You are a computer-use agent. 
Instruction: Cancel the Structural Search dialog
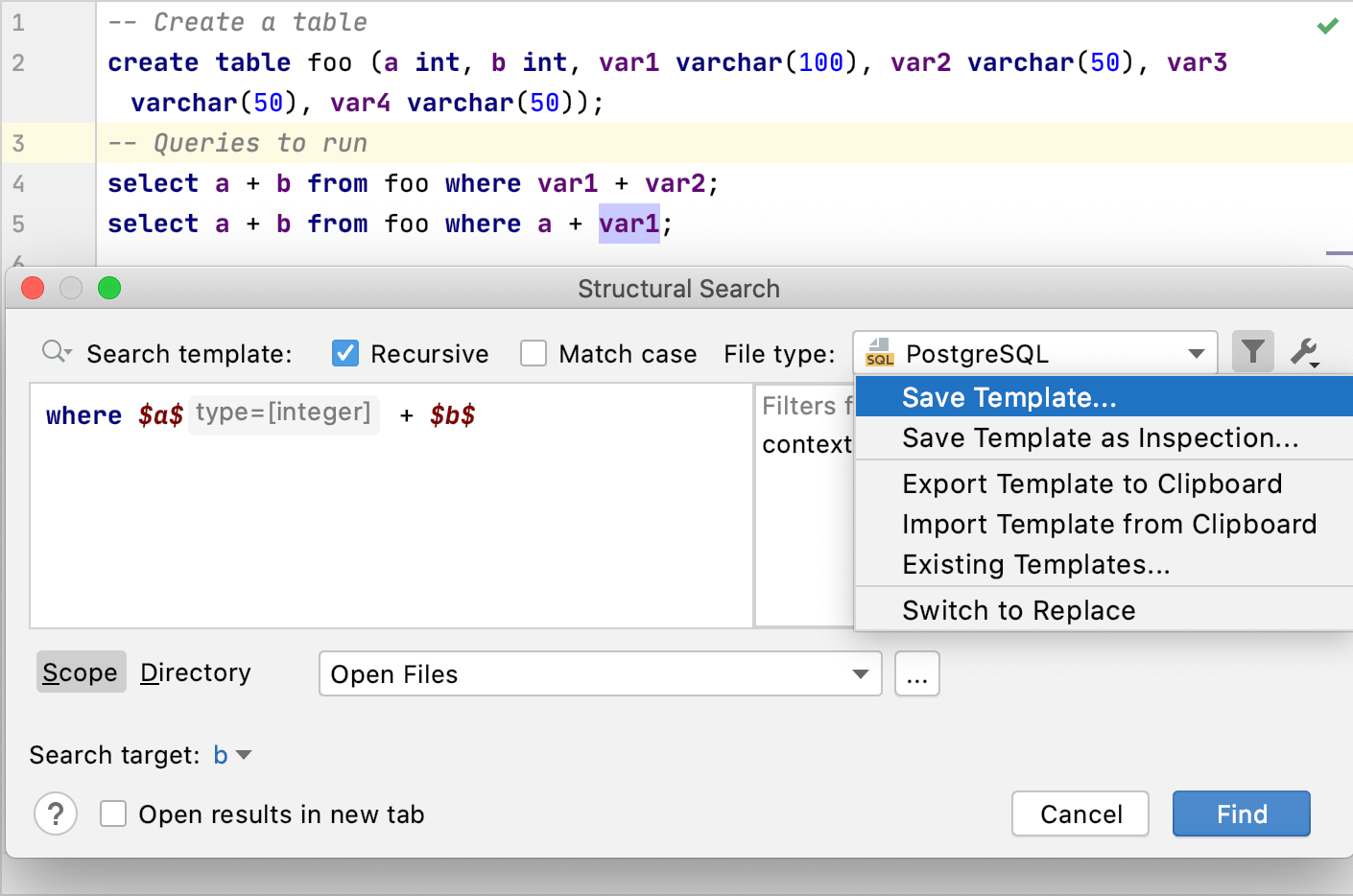(1080, 813)
